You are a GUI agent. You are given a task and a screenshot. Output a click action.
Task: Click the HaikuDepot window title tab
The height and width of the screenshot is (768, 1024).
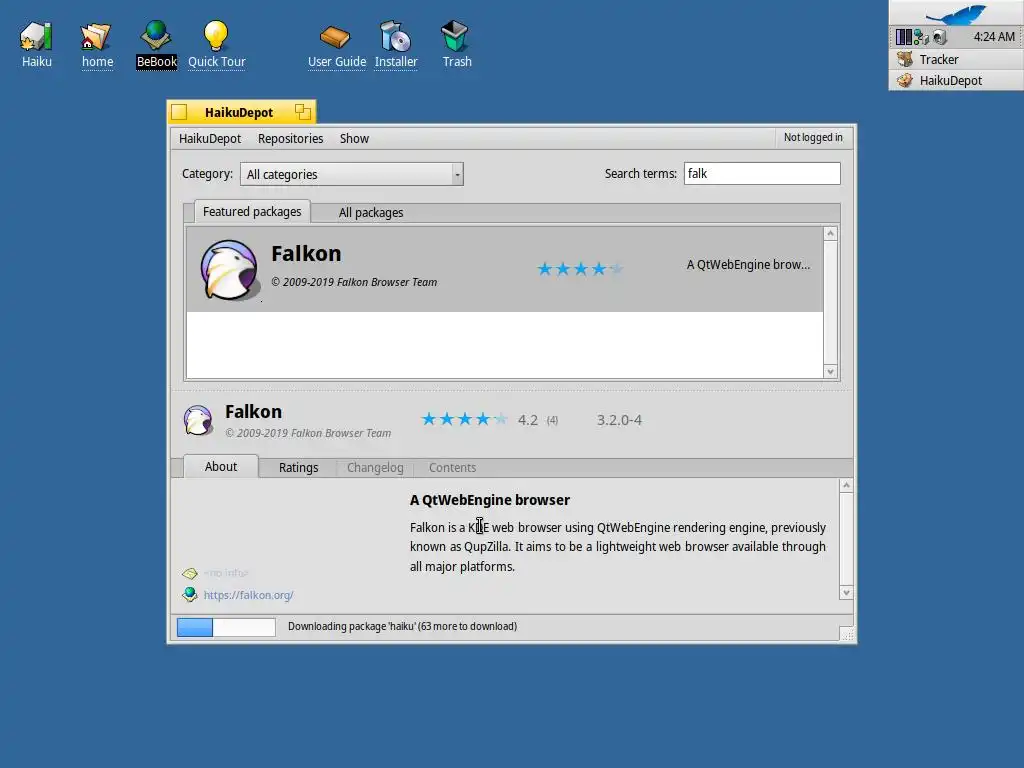point(239,112)
